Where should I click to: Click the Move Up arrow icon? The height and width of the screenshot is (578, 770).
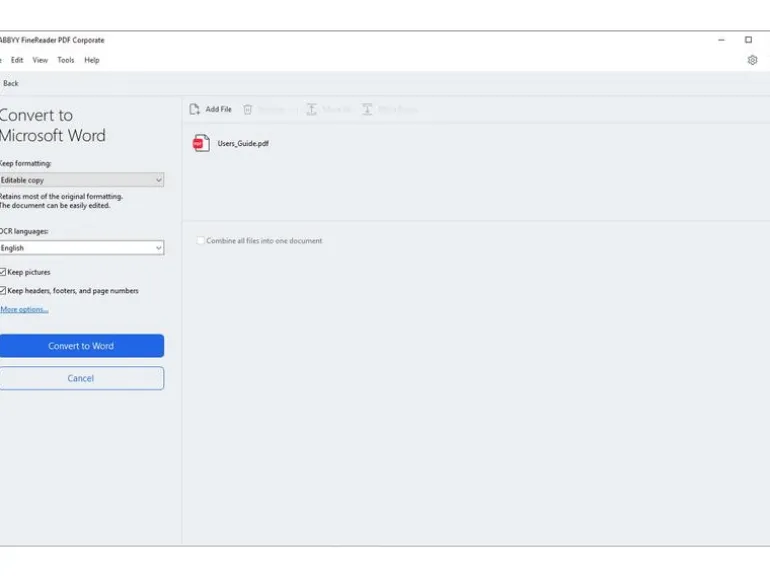click(x=311, y=109)
